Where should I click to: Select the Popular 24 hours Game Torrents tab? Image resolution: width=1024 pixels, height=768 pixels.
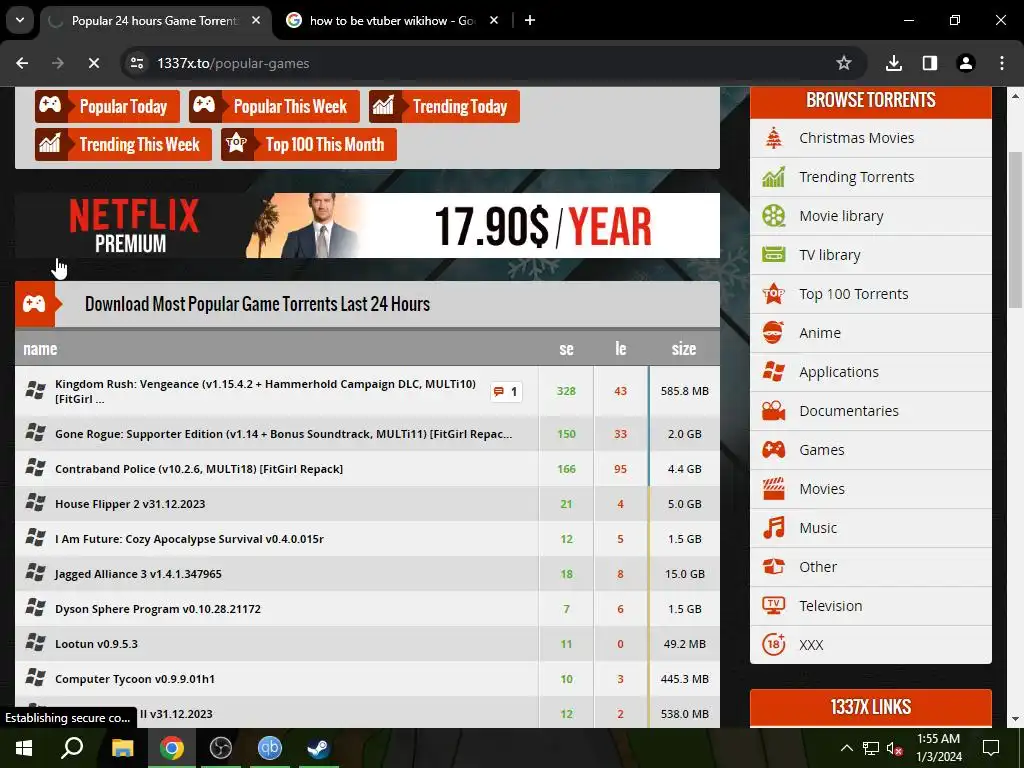point(155,21)
